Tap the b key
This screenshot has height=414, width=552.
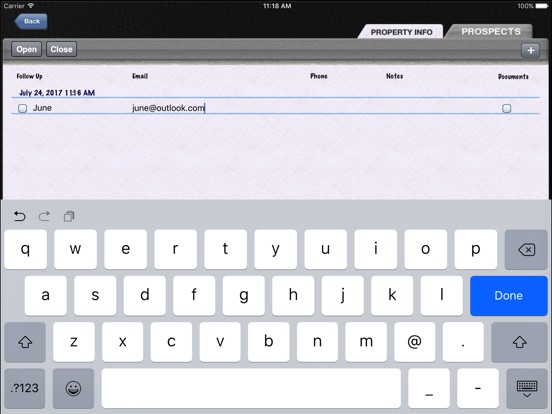tap(268, 342)
